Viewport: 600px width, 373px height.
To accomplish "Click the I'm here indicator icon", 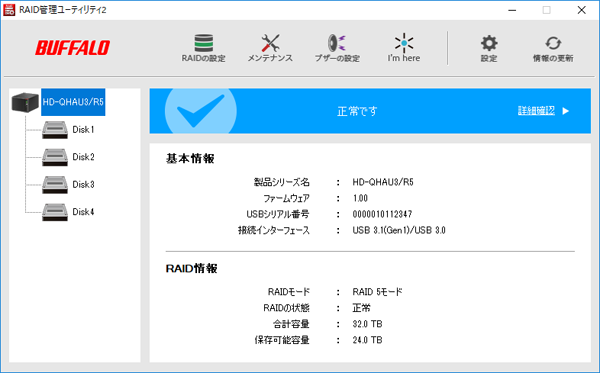I will (x=404, y=43).
